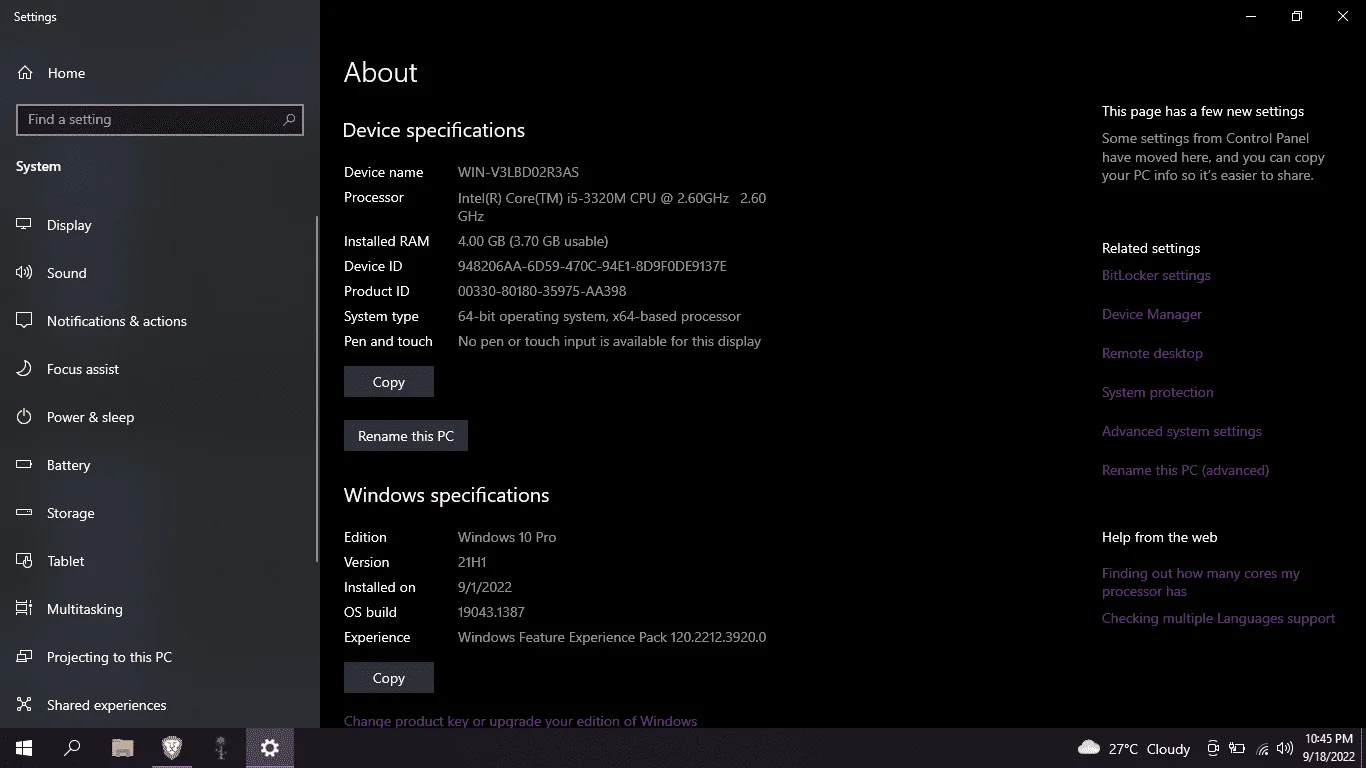Open the Windows Start menu
This screenshot has width=1366, height=768.
tap(24, 748)
